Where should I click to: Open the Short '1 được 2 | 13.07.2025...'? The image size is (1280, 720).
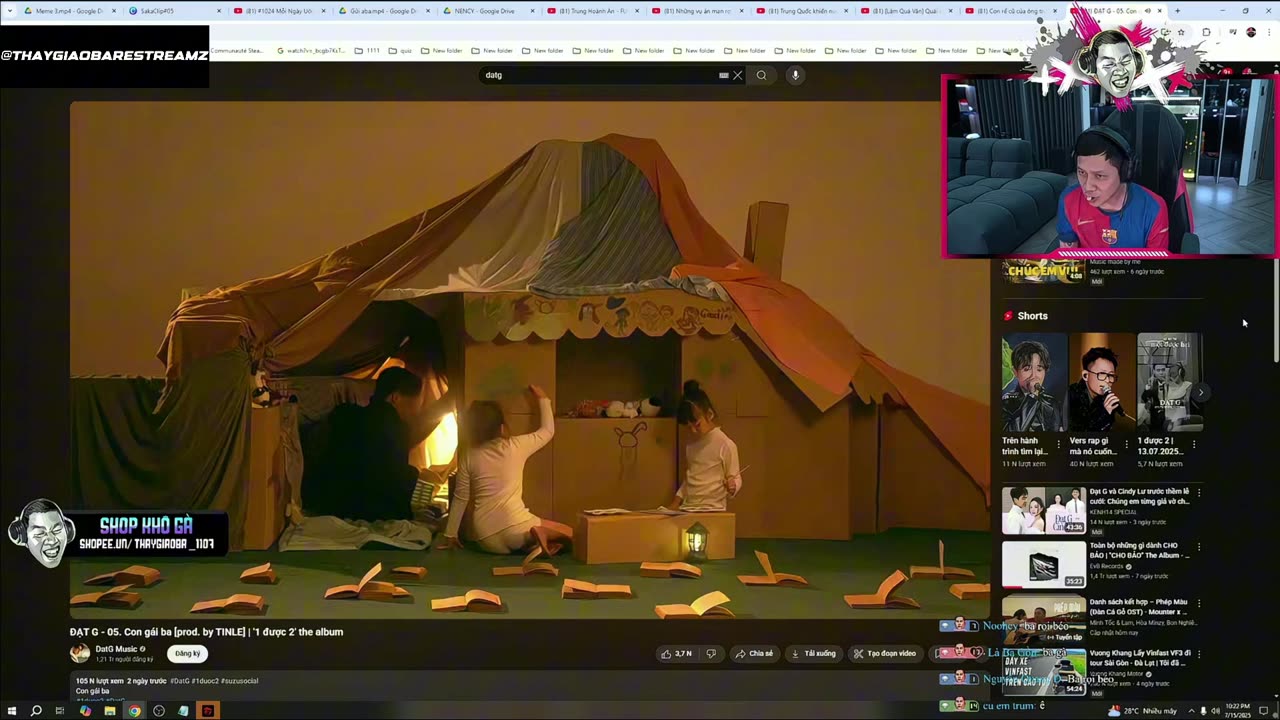coord(1168,382)
